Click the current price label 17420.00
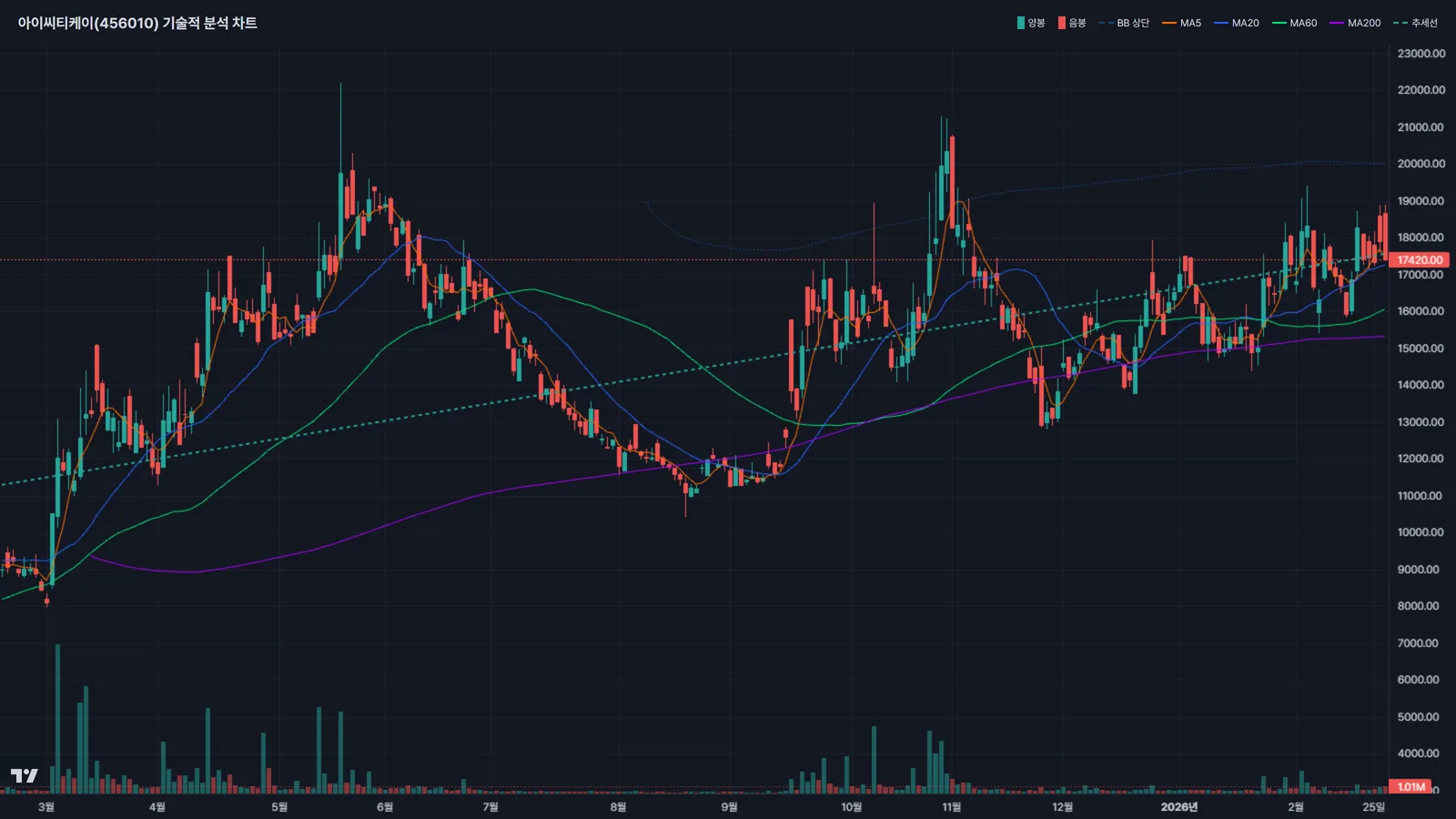1456x819 pixels. pos(1420,260)
